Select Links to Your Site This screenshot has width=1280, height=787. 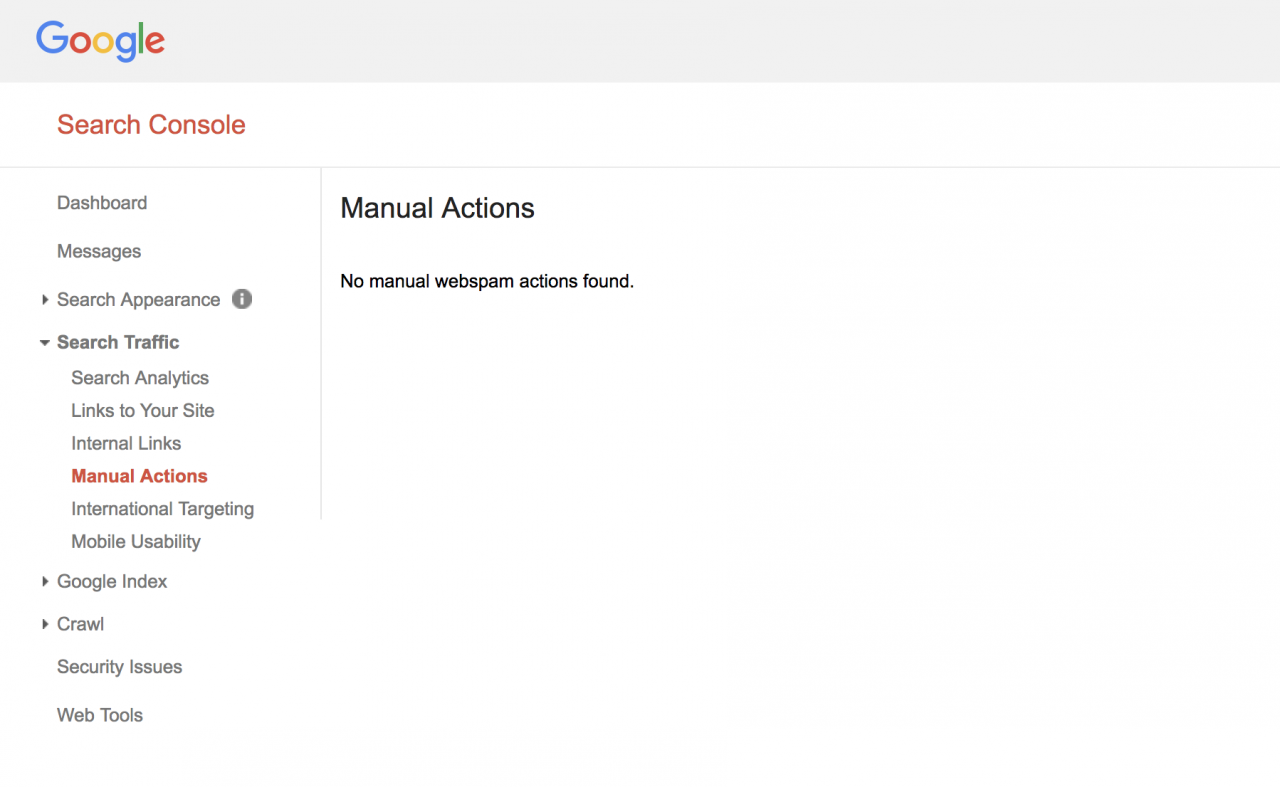(x=143, y=411)
